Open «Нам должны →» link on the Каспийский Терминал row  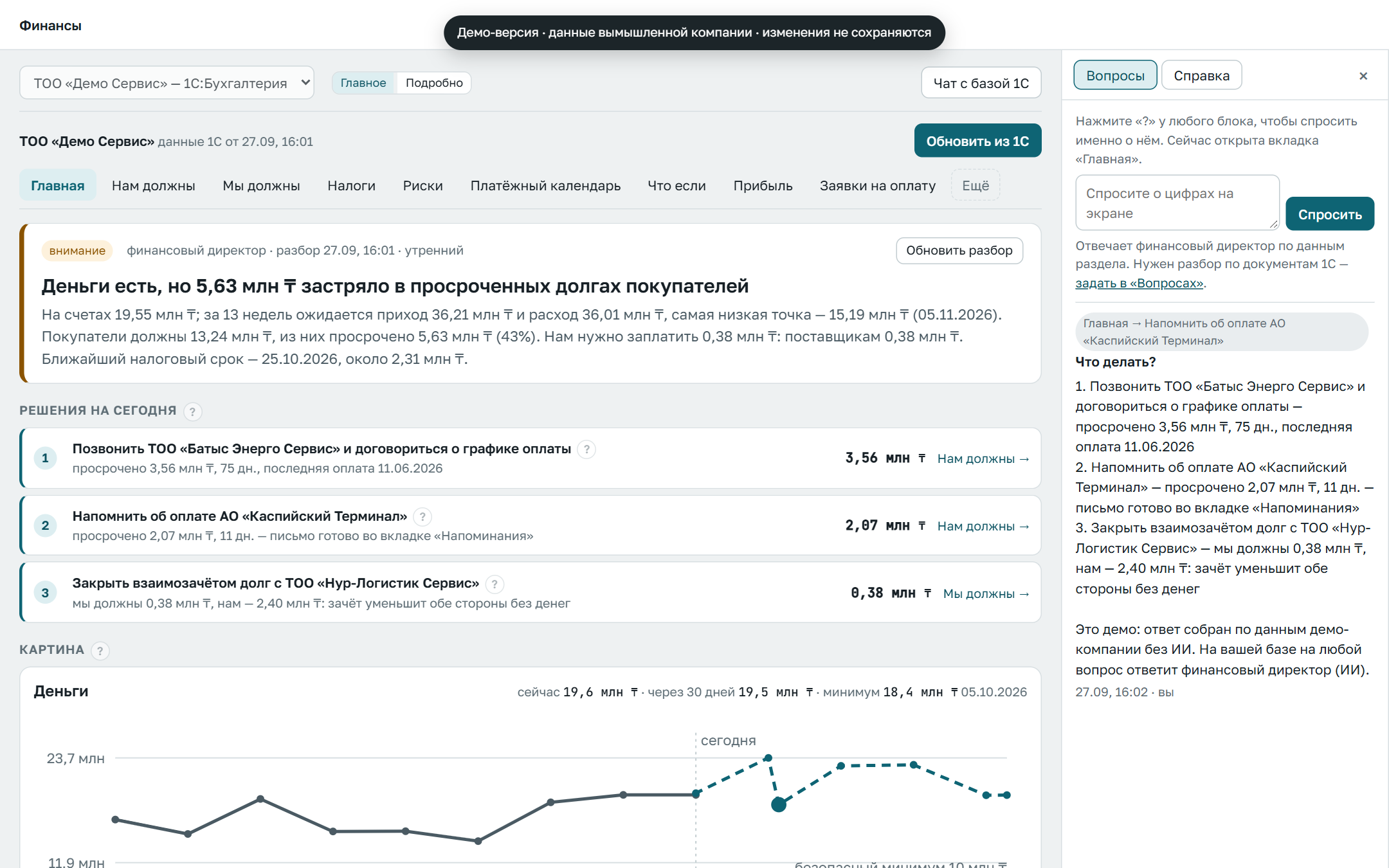pyautogui.click(x=983, y=526)
